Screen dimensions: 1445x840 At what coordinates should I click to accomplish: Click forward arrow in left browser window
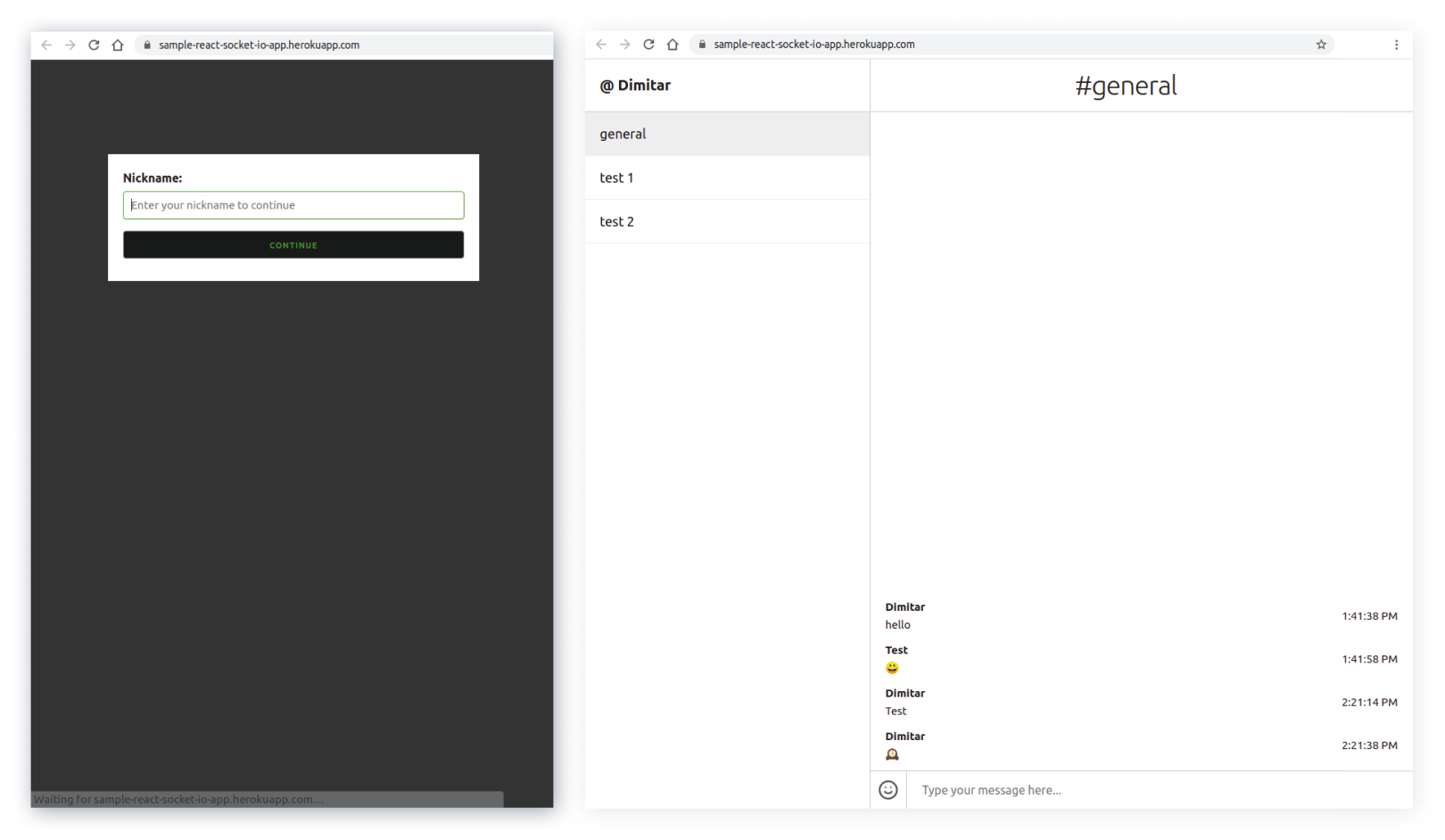pyautogui.click(x=70, y=45)
